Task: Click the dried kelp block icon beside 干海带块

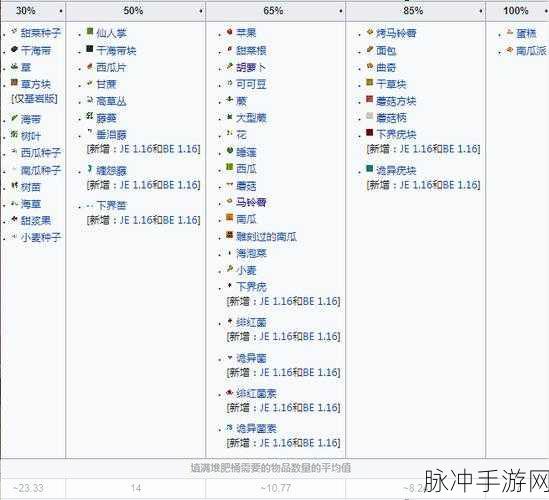Action: click(90, 48)
